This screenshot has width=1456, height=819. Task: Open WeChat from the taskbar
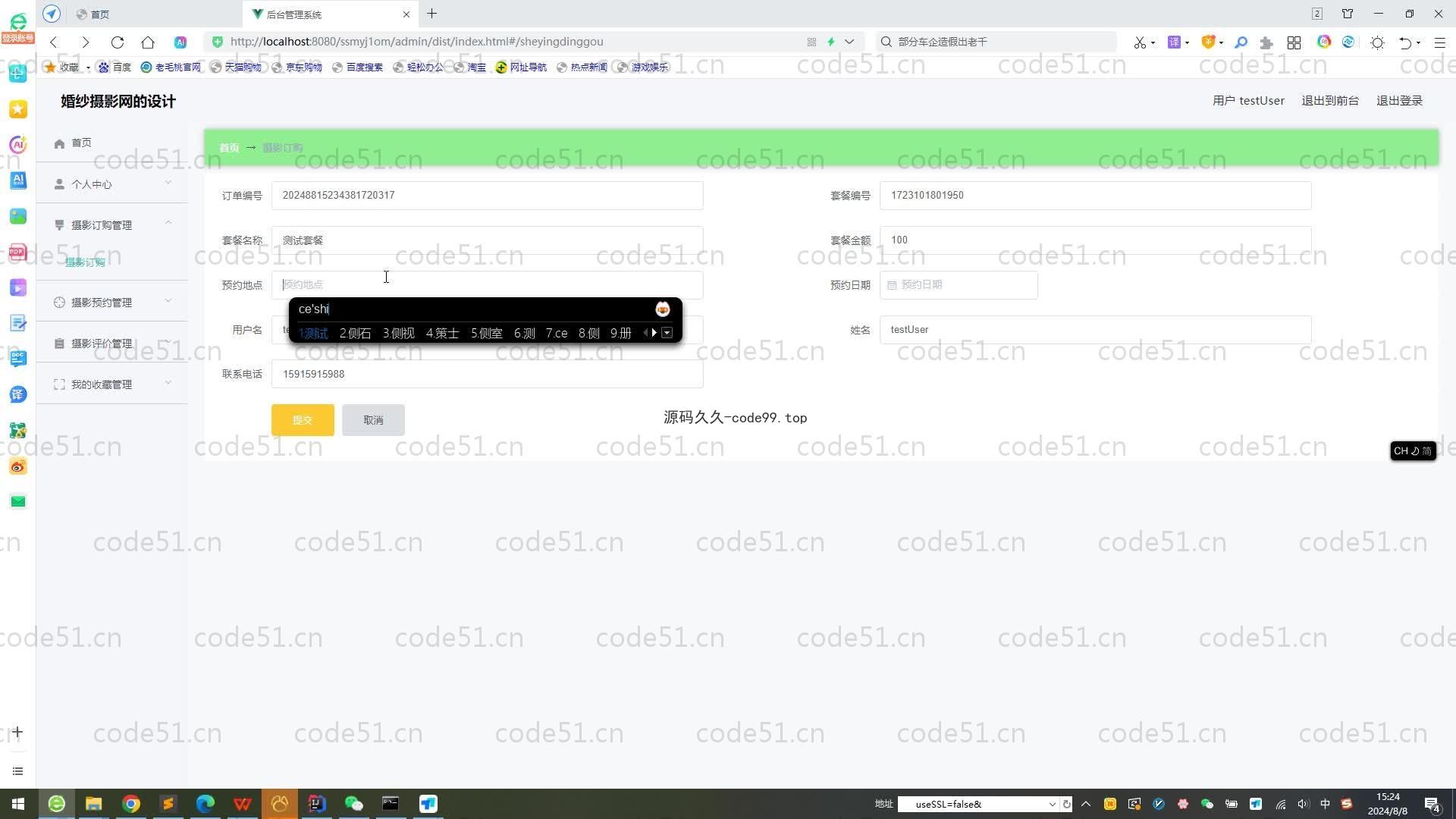click(353, 804)
